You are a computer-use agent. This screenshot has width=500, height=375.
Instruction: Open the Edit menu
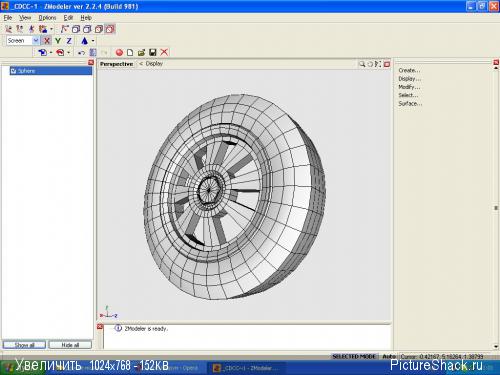point(68,18)
